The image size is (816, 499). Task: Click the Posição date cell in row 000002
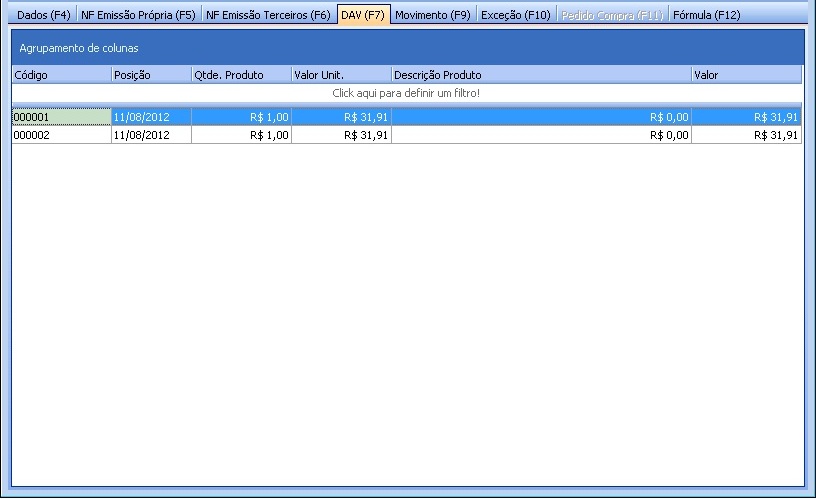click(x=151, y=135)
